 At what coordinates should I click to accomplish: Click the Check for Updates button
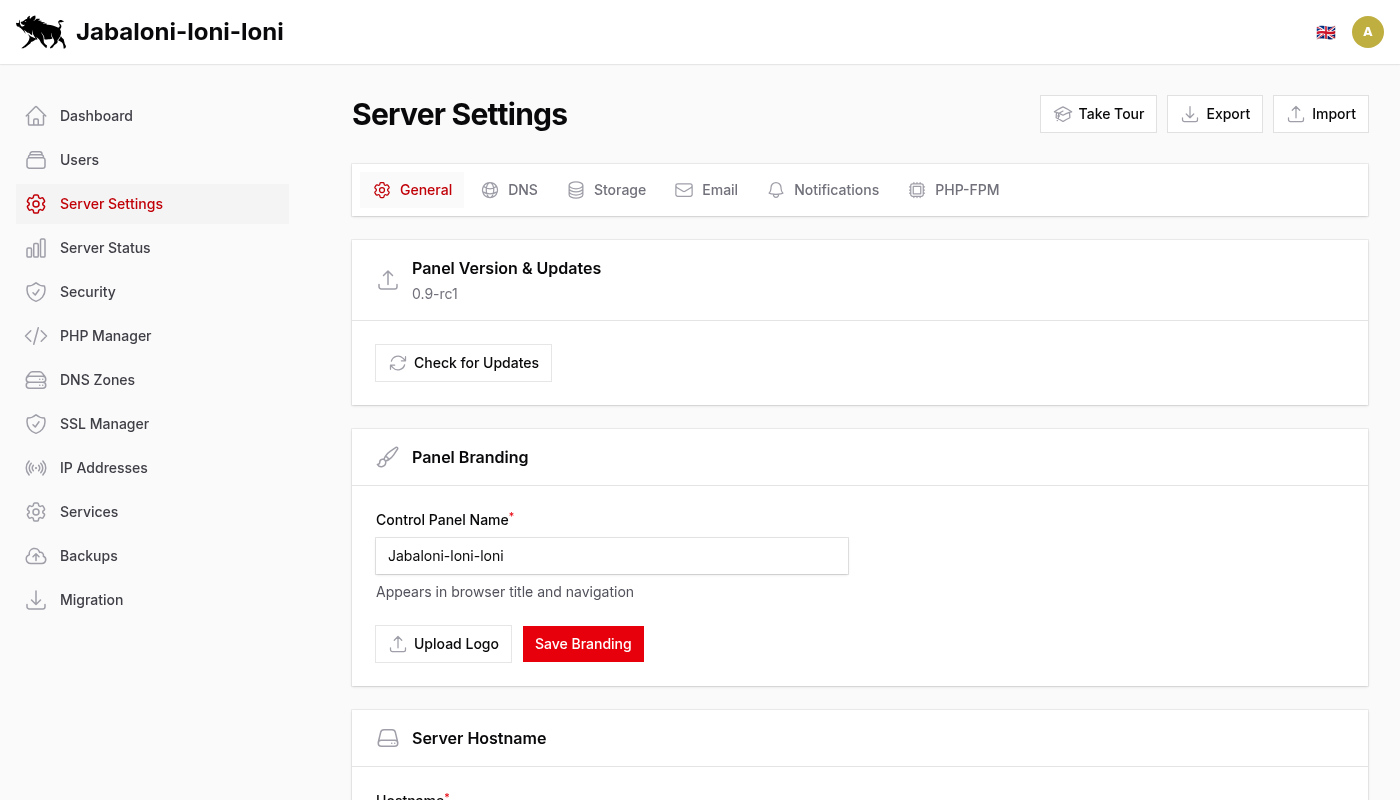[x=463, y=362]
